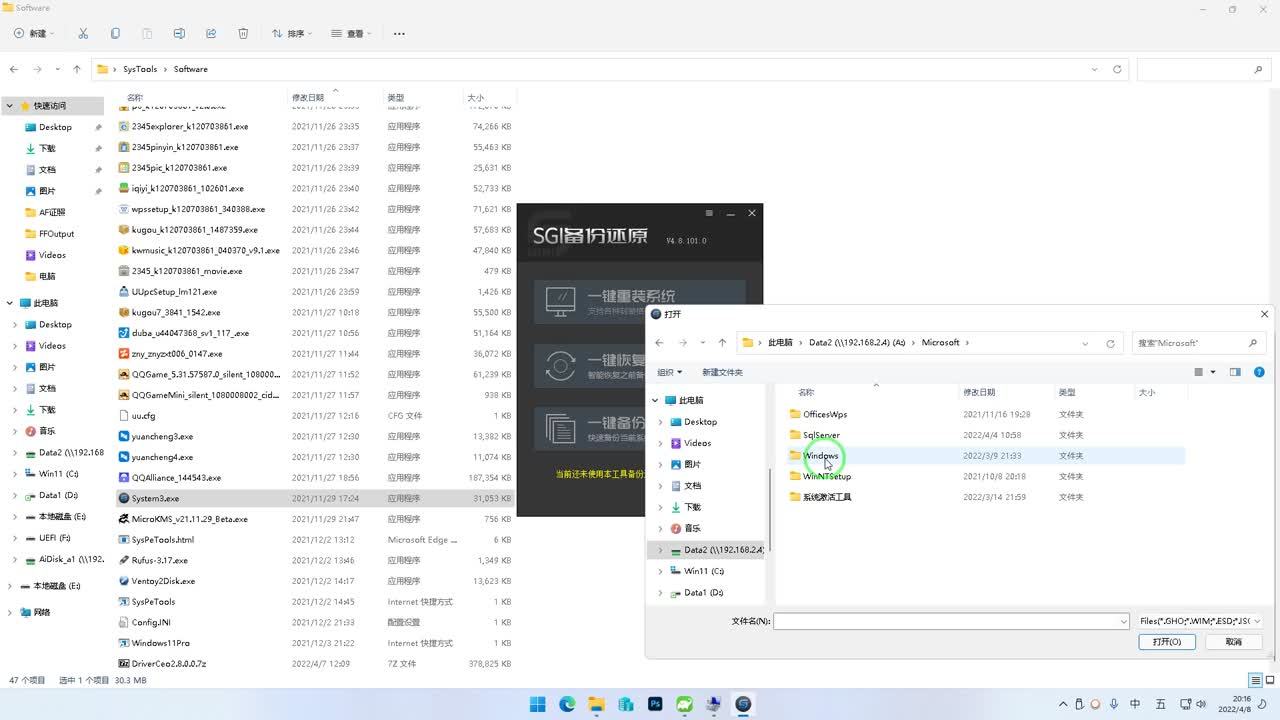1280x720 pixels.
Task: Select the WinNTSetup folder in Open dialog
Action: (x=826, y=476)
